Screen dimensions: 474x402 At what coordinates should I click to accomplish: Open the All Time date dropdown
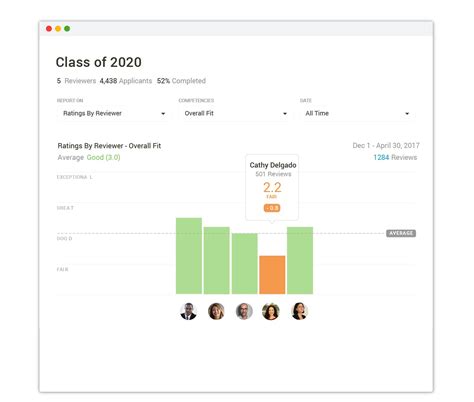point(357,113)
